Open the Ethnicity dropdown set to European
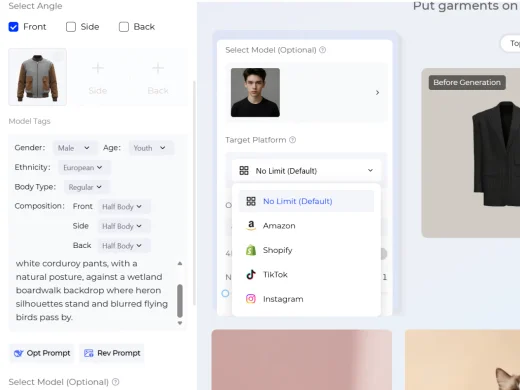 tap(83, 168)
